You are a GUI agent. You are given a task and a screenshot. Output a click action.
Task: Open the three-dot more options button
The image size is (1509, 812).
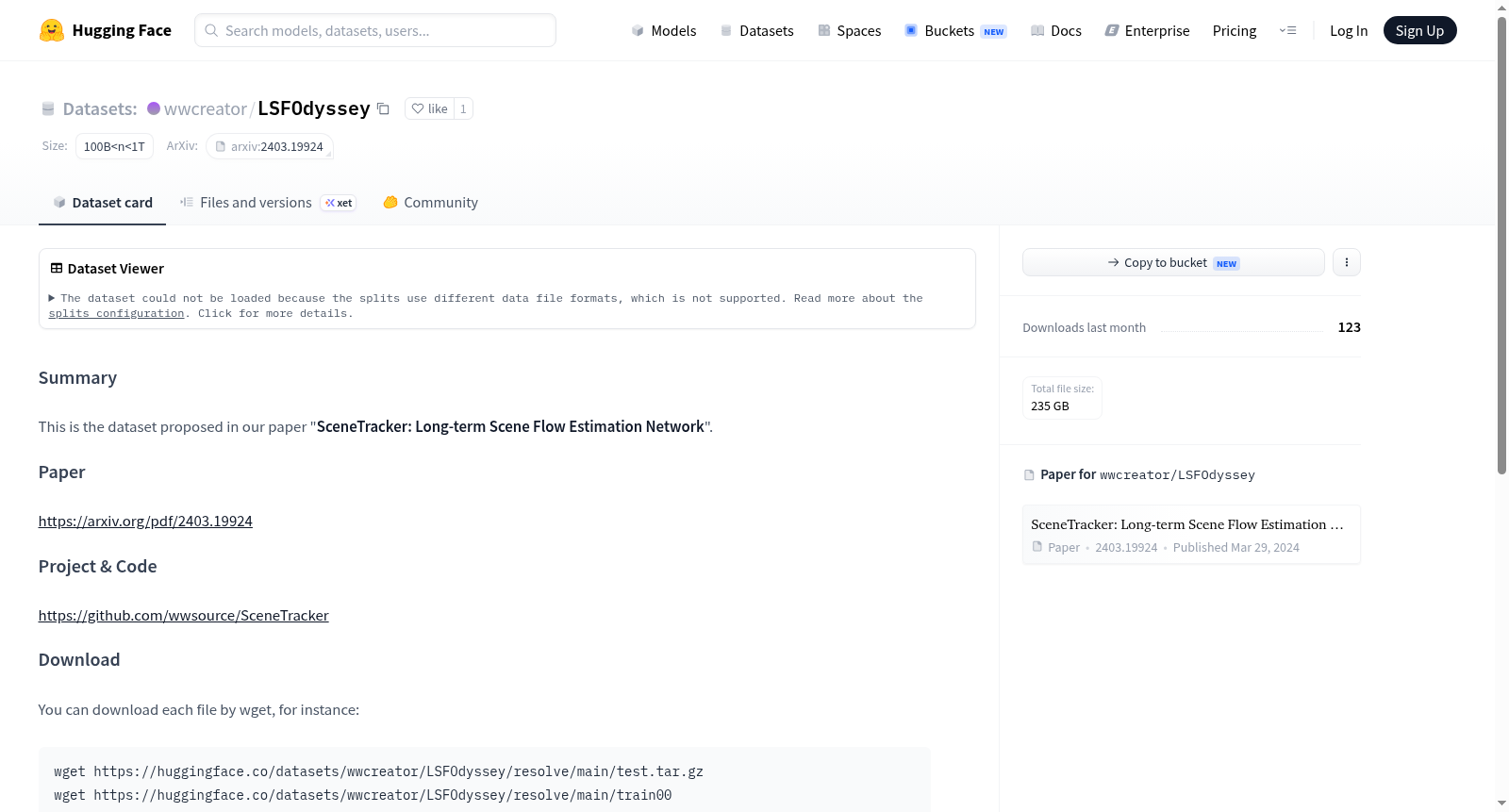pyautogui.click(x=1347, y=262)
